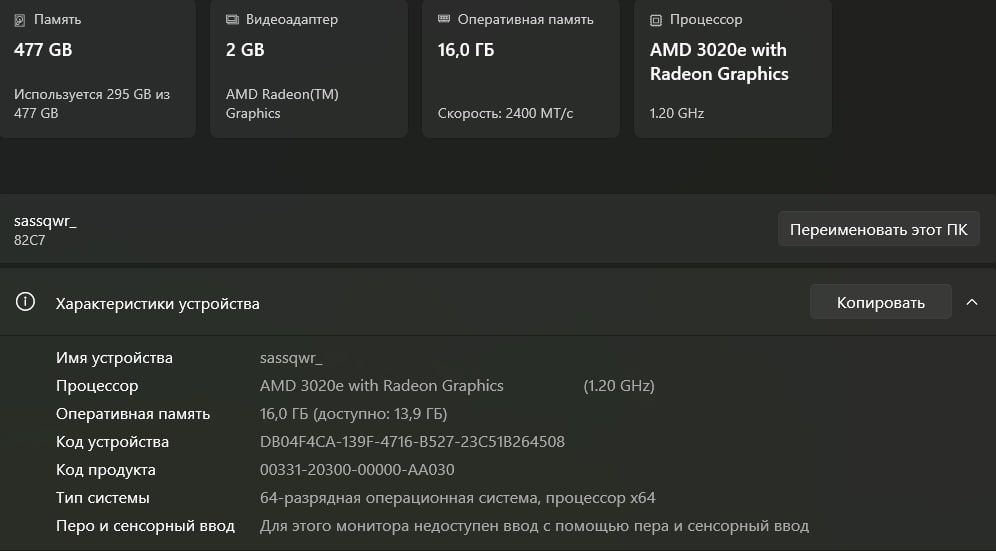Click the Код продукта value 00331-20300

(357, 470)
